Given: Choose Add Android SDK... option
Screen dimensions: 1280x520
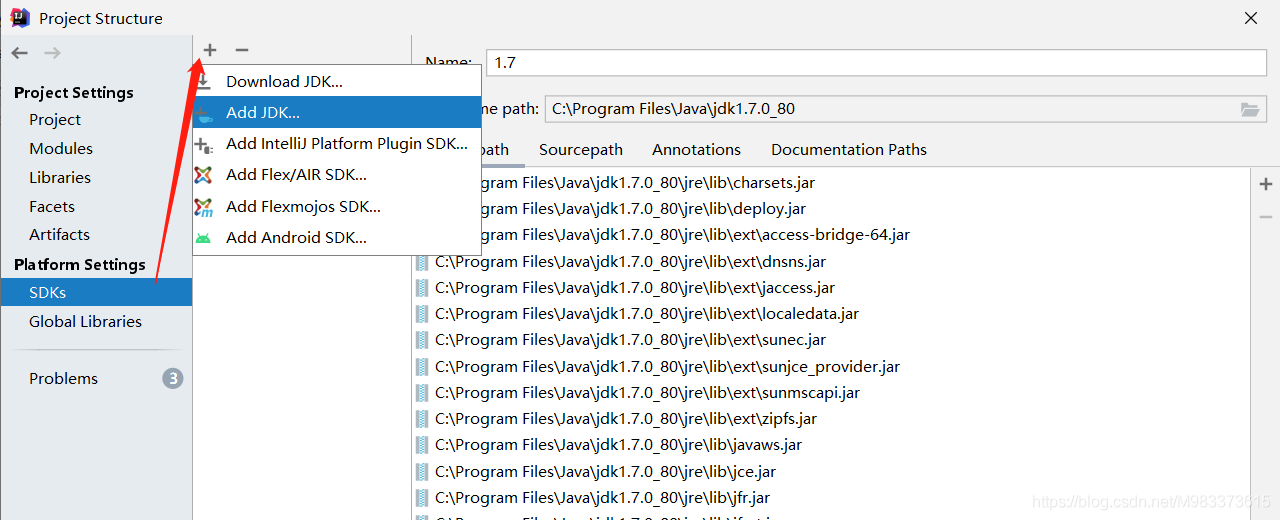Looking at the screenshot, I should click(x=337, y=238).
